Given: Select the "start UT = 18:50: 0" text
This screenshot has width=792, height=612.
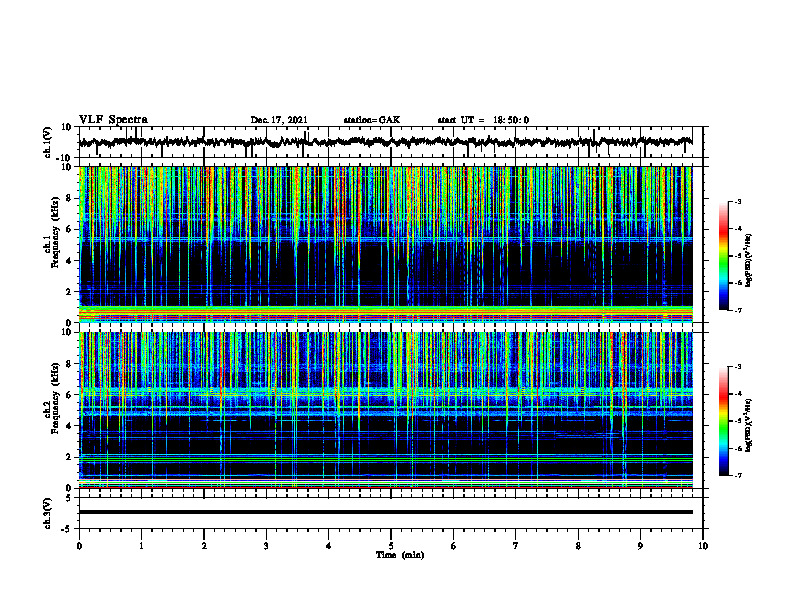Looking at the screenshot, I should pyautogui.click(x=483, y=120).
